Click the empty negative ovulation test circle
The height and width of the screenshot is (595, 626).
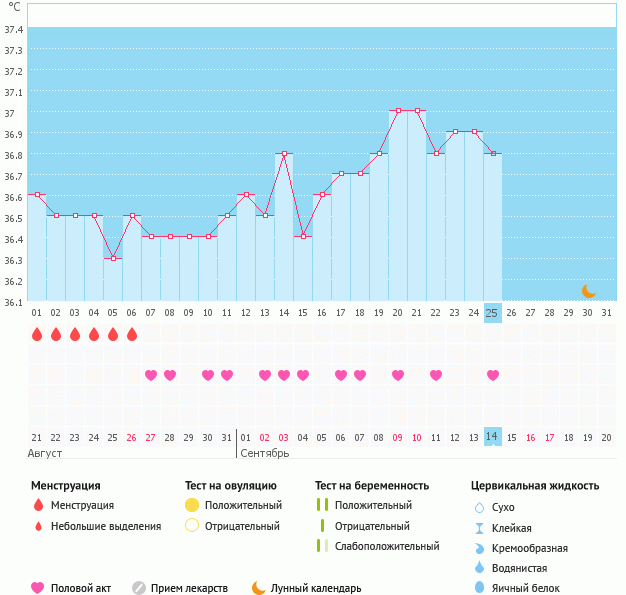click(x=192, y=526)
